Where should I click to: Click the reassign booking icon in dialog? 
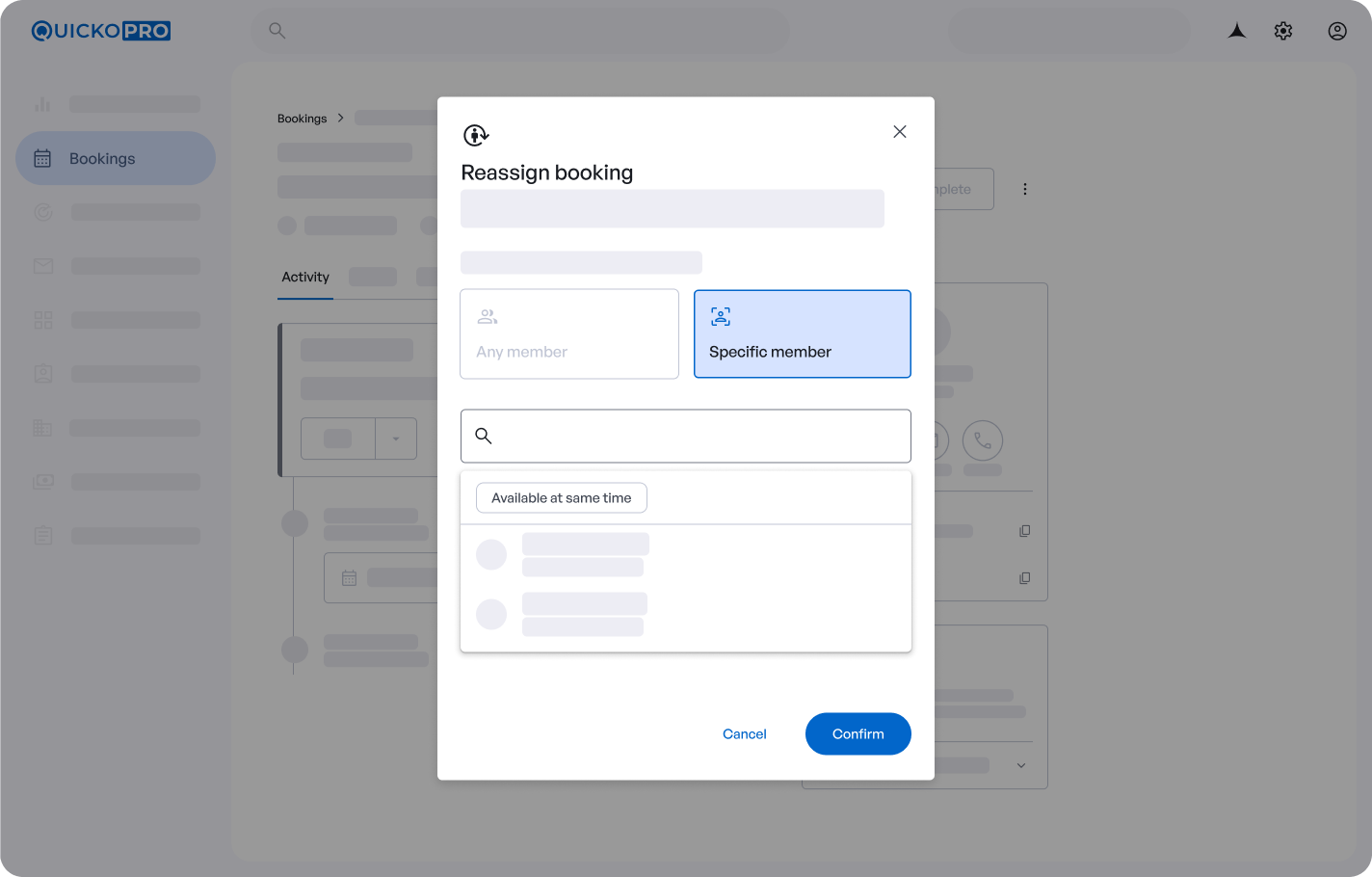(476, 135)
